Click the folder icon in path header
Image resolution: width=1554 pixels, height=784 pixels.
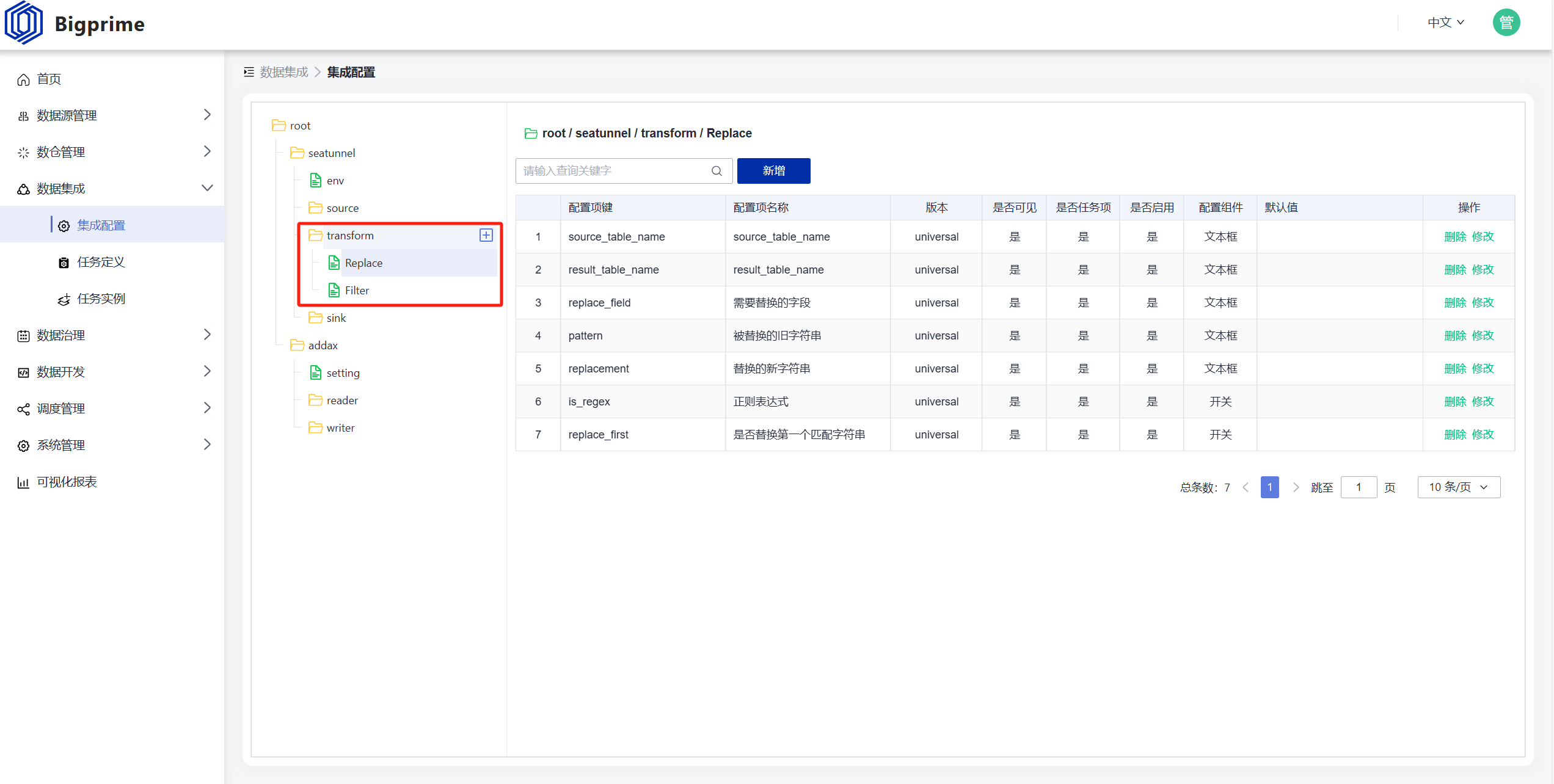click(x=531, y=133)
